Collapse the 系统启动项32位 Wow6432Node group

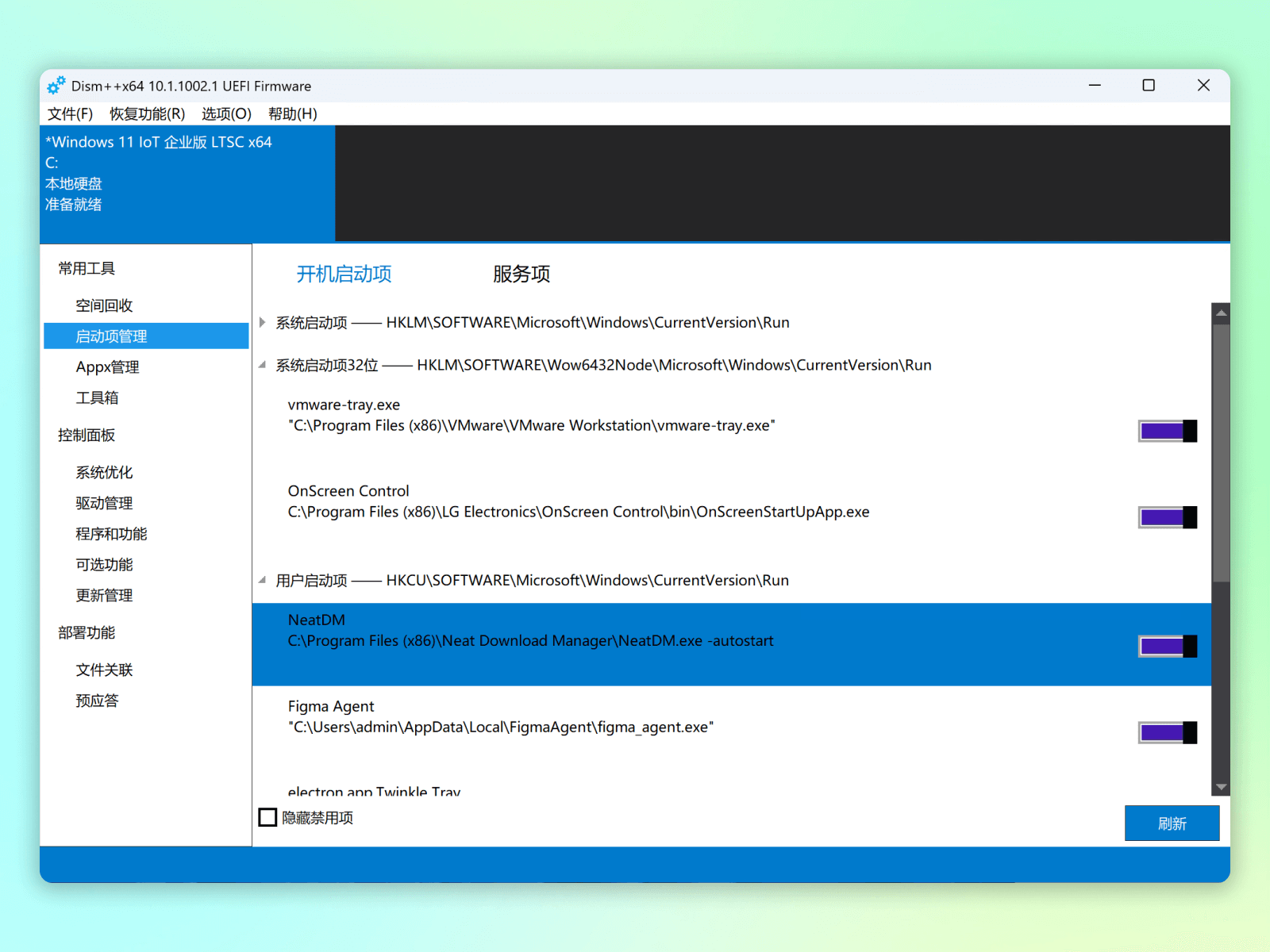coord(263,365)
